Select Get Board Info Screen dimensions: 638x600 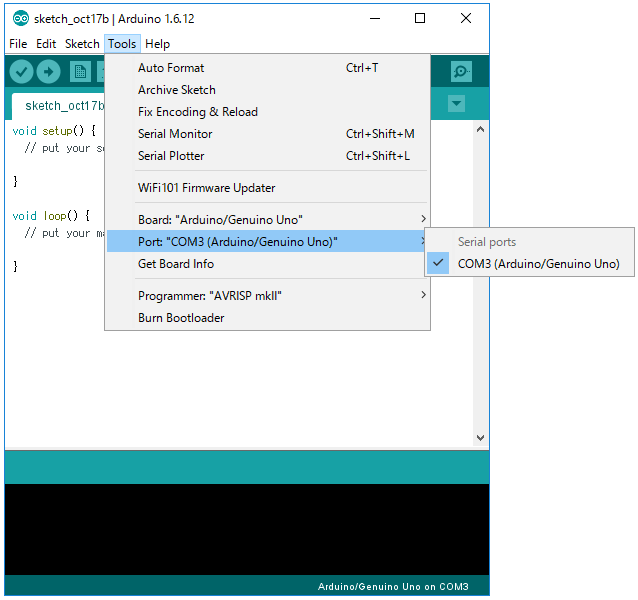(267, 264)
